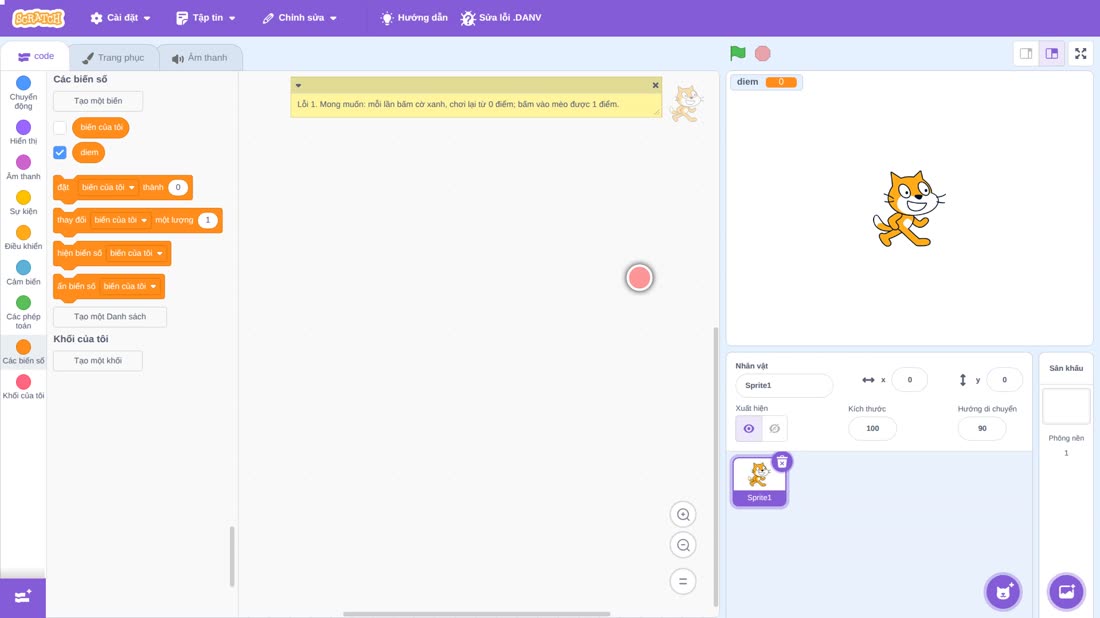Image resolution: width=1100 pixels, height=618 pixels.
Task: Click the 'Tạo một Danh sách' button
Action: coord(110,316)
